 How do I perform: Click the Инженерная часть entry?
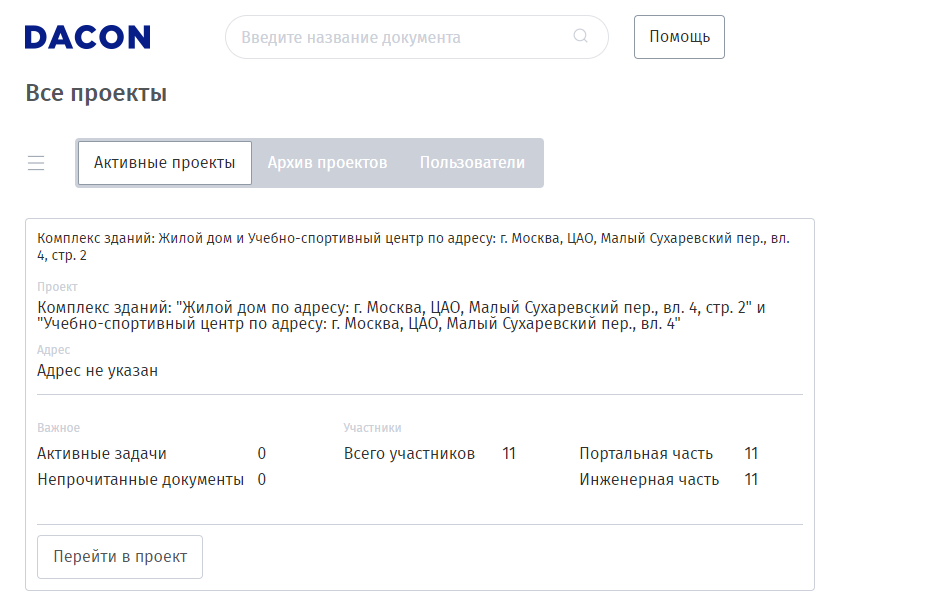point(649,480)
